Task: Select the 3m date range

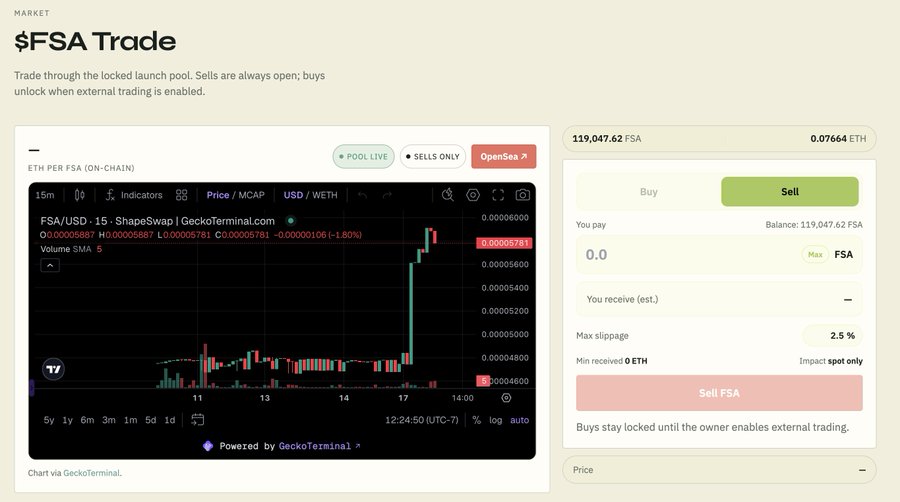Action: pyautogui.click(x=109, y=420)
